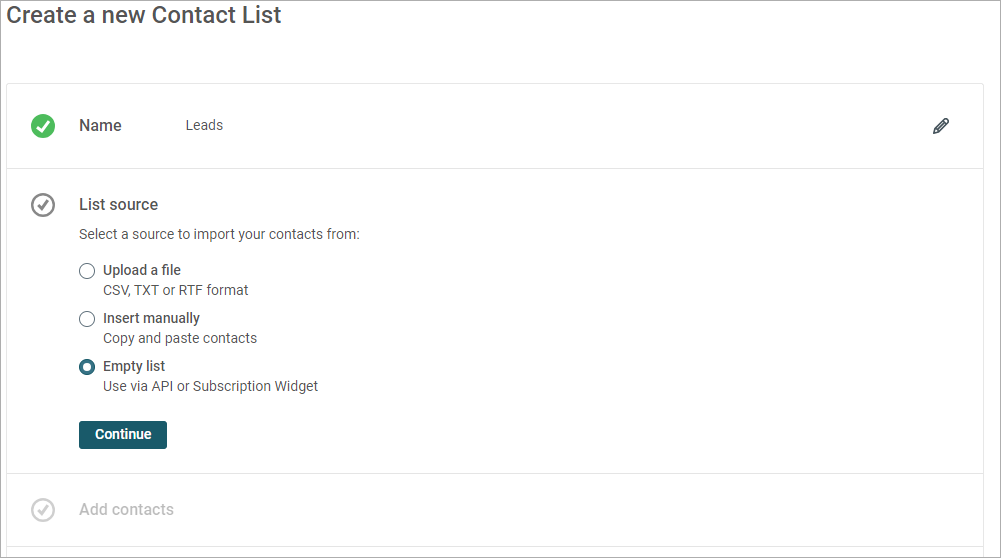Click the Copy and paste contacts description
This screenshot has width=1001, height=558.
(x=180, y=338)
